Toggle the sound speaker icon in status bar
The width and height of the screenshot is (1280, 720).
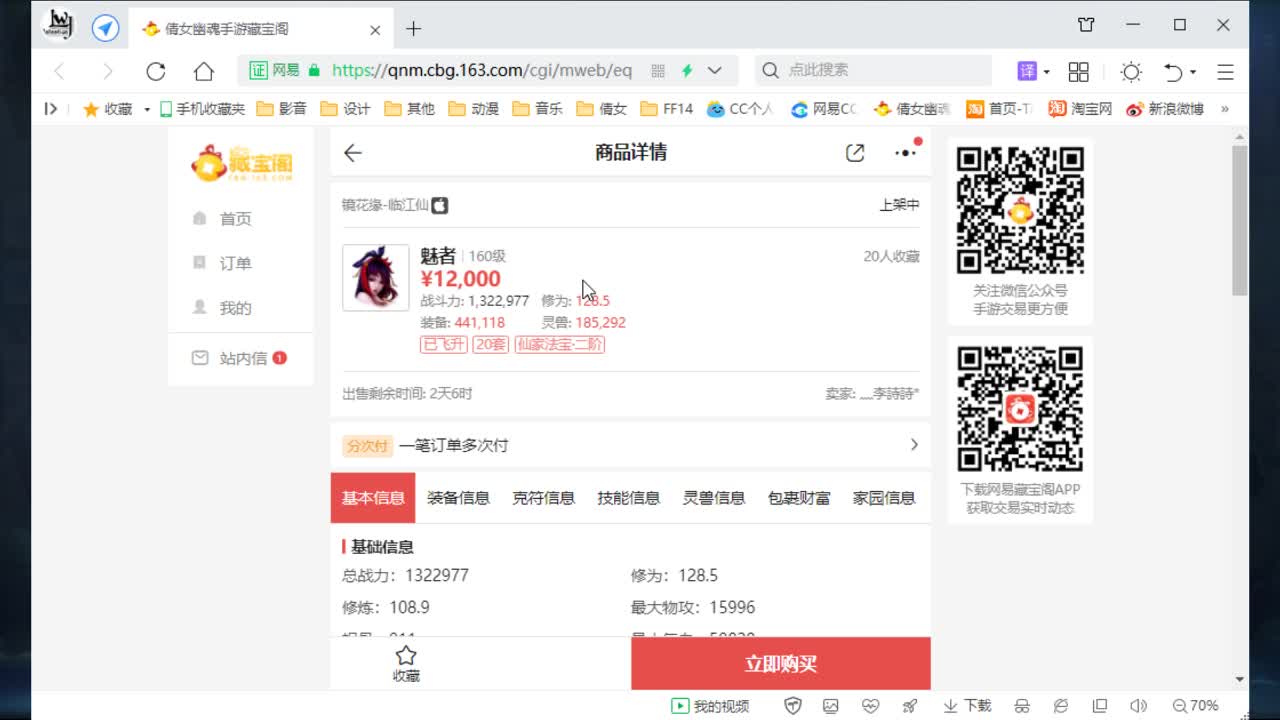(x=1138, y=706)
